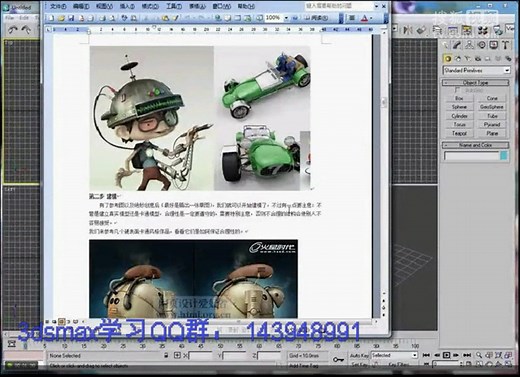520x377 pixels.
Task: Click the Render Setup teapot icon
Action: pos(498,30)
